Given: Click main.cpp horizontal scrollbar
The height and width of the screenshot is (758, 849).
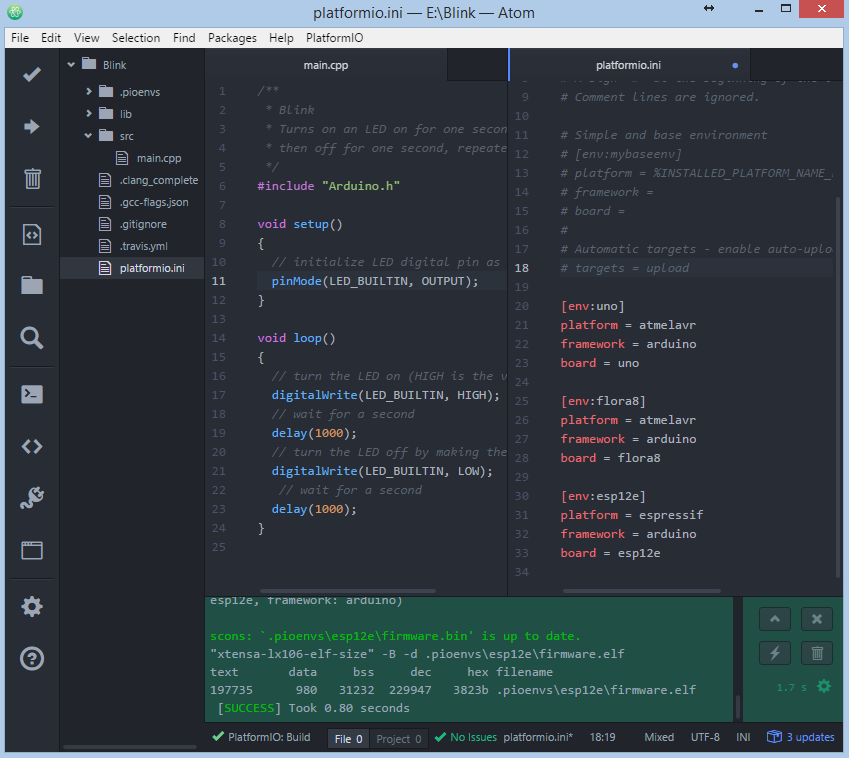Looking at the screenshot, I should [x=348, y=591].
